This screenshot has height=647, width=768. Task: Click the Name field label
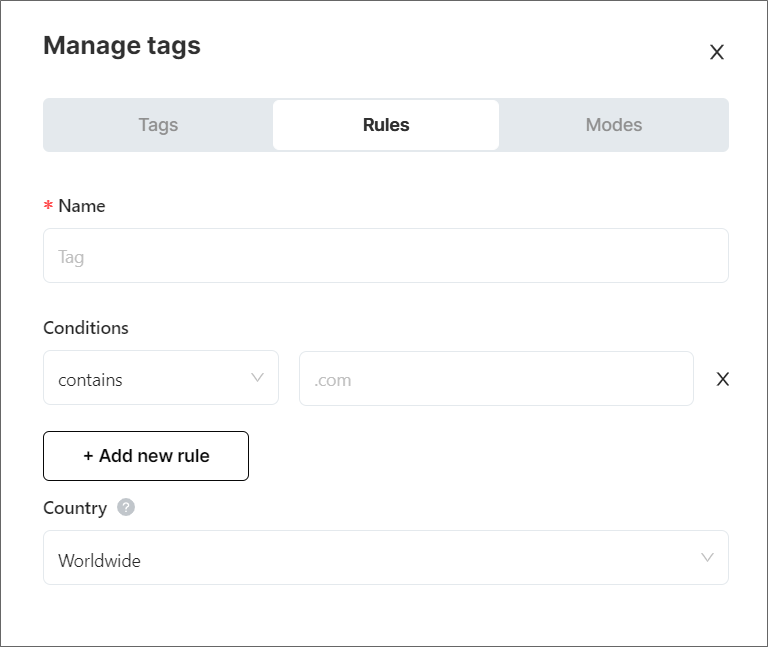(81, 206)
